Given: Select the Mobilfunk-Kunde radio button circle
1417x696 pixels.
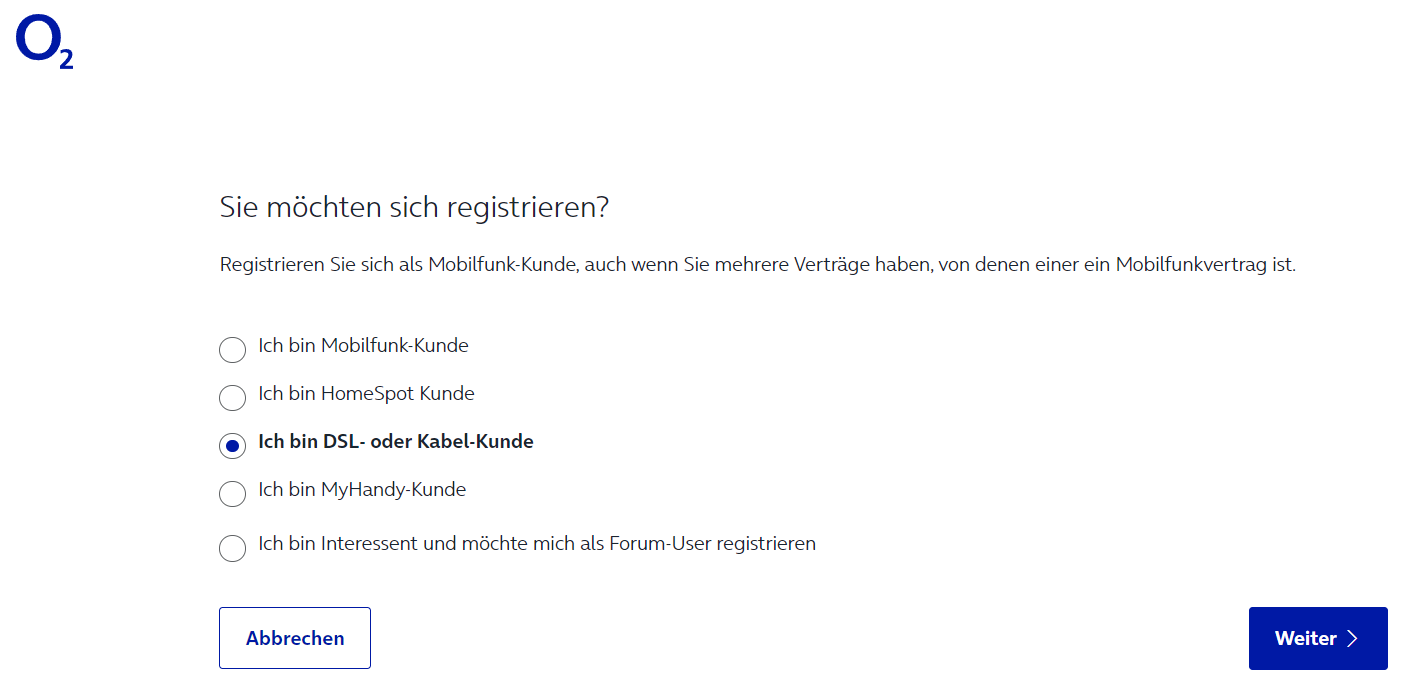Looking at the screenshot, I should [232, 350].
